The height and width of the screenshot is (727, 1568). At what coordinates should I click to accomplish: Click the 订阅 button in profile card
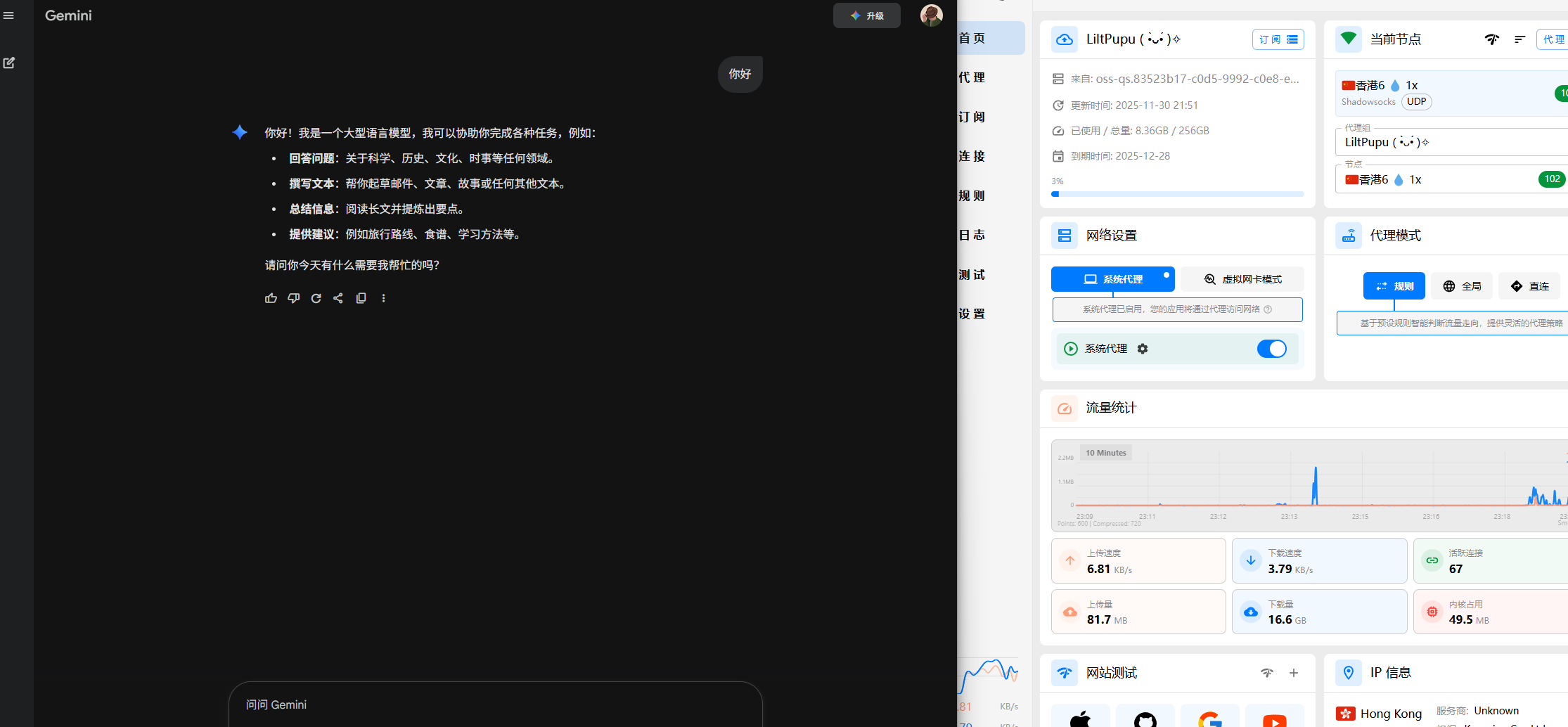[x=1278, y=39]
